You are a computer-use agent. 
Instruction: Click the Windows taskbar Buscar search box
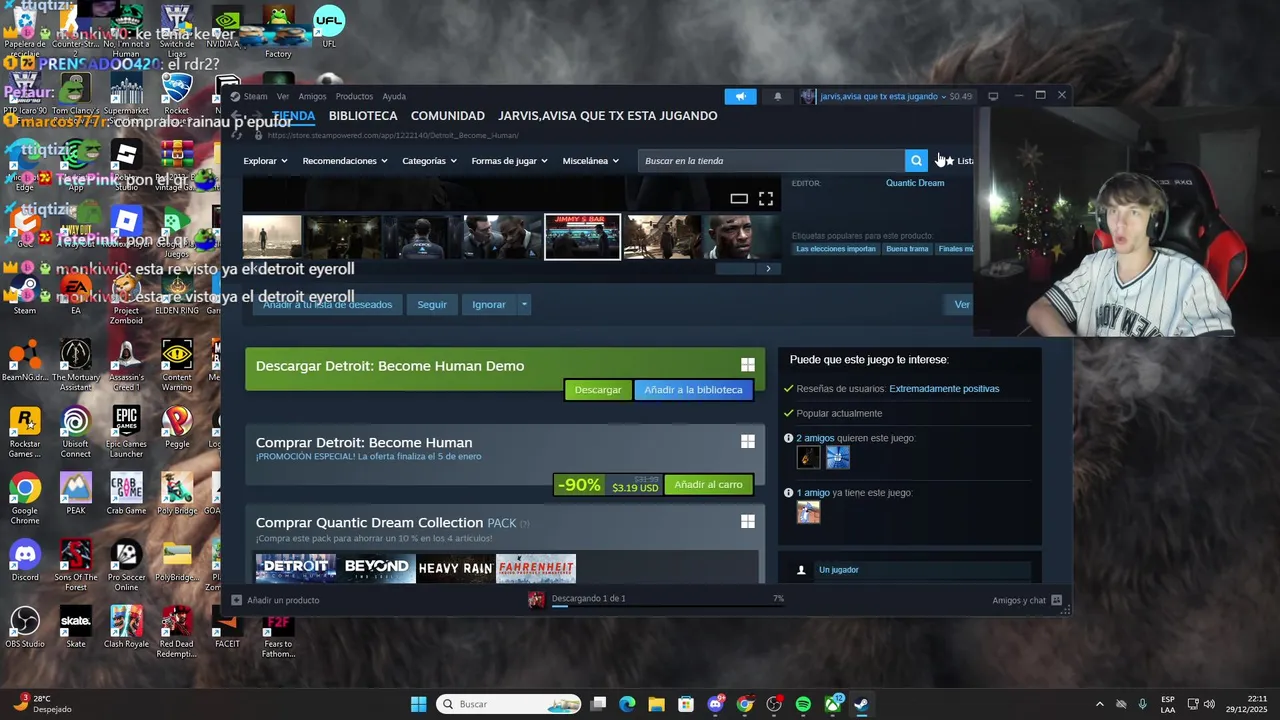(508, 704)
